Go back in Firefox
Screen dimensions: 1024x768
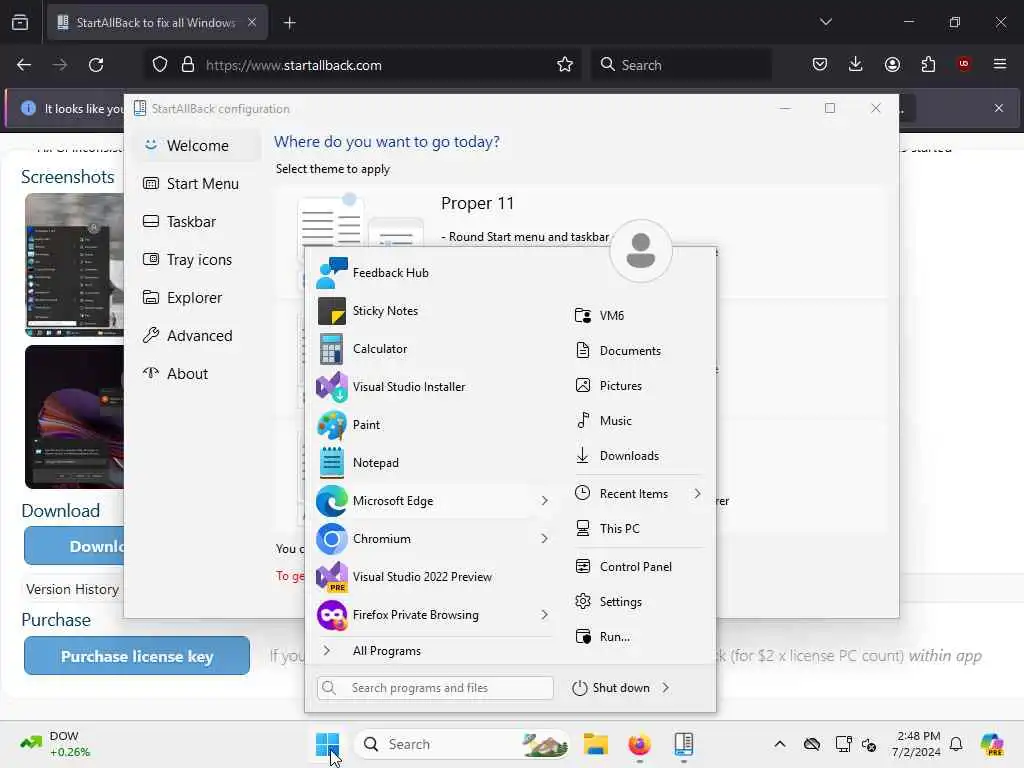coord(24,65)
